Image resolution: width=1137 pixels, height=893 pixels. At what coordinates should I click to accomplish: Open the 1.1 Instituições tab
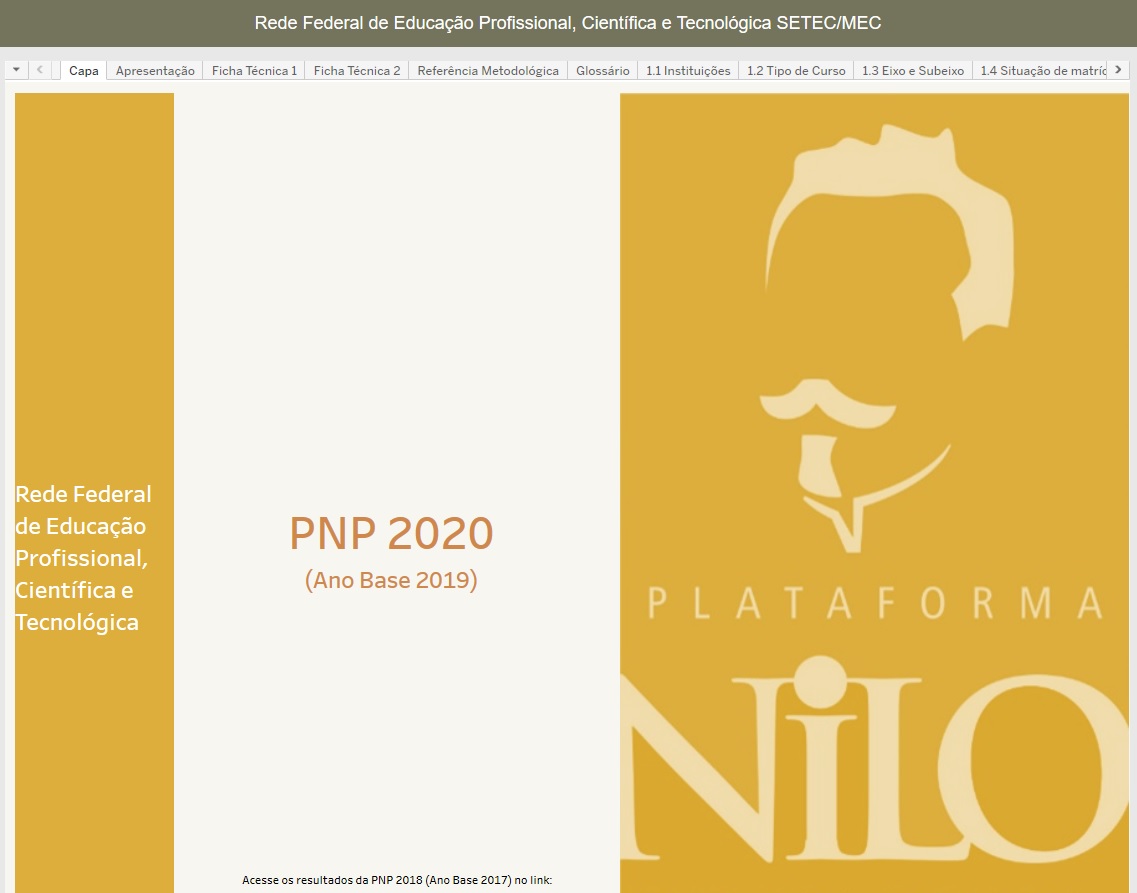[688, 70]
